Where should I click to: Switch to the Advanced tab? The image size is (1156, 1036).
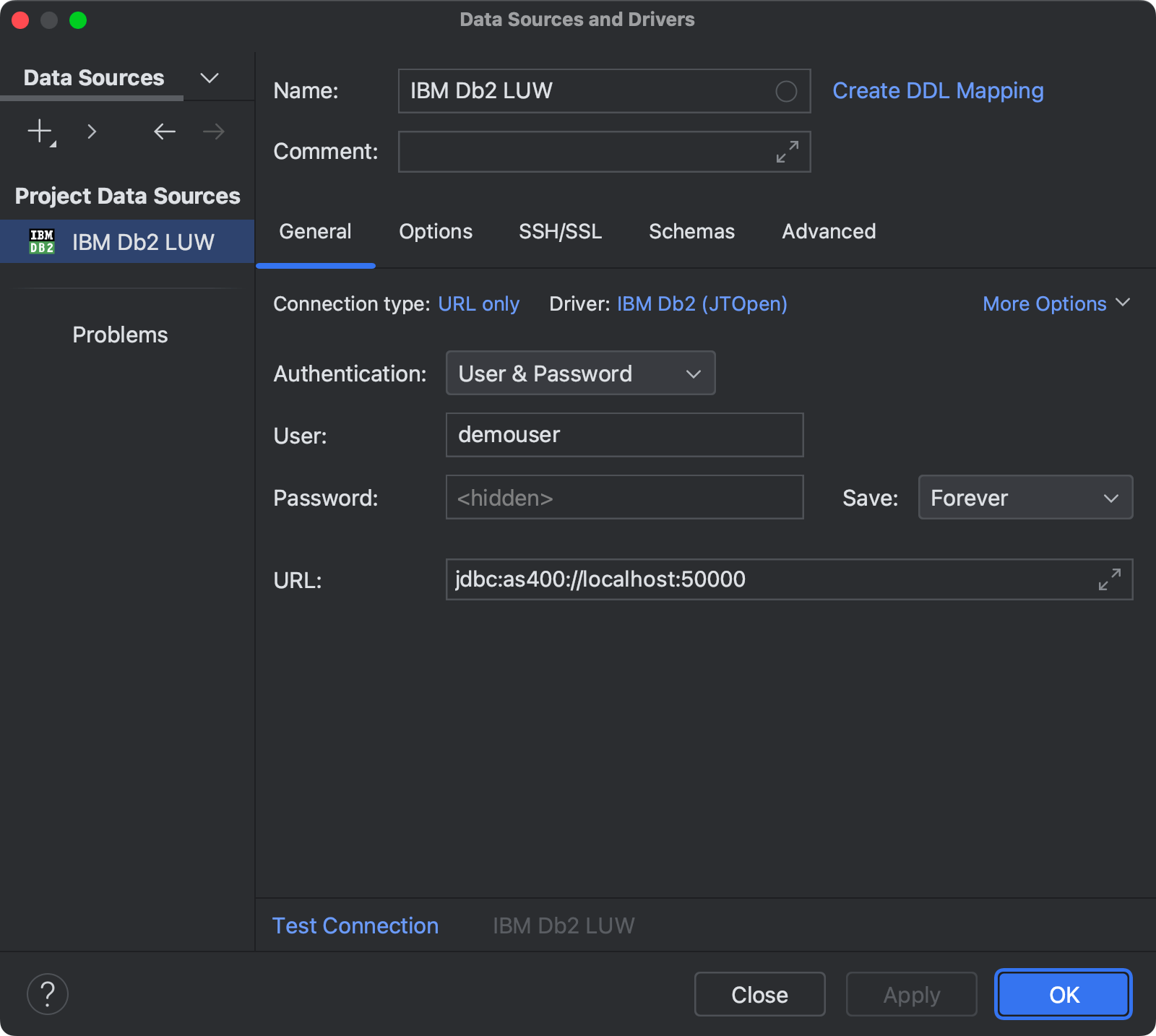(828, 231)
